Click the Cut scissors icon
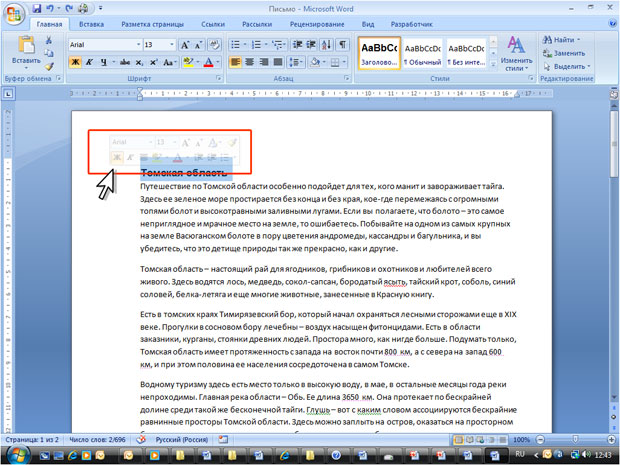 click(49, 40)
